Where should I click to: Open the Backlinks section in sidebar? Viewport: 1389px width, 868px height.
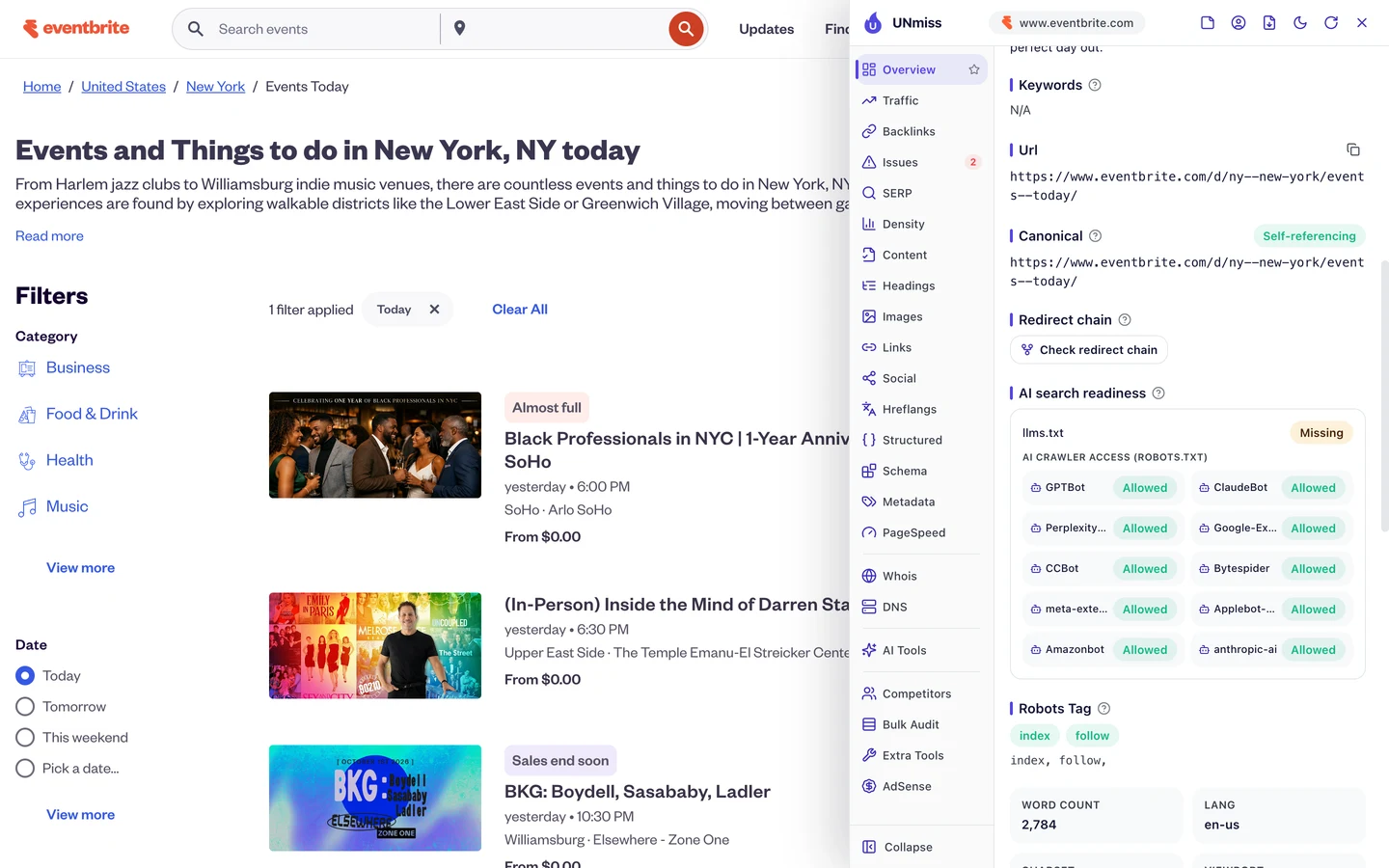tap(921, 131)
